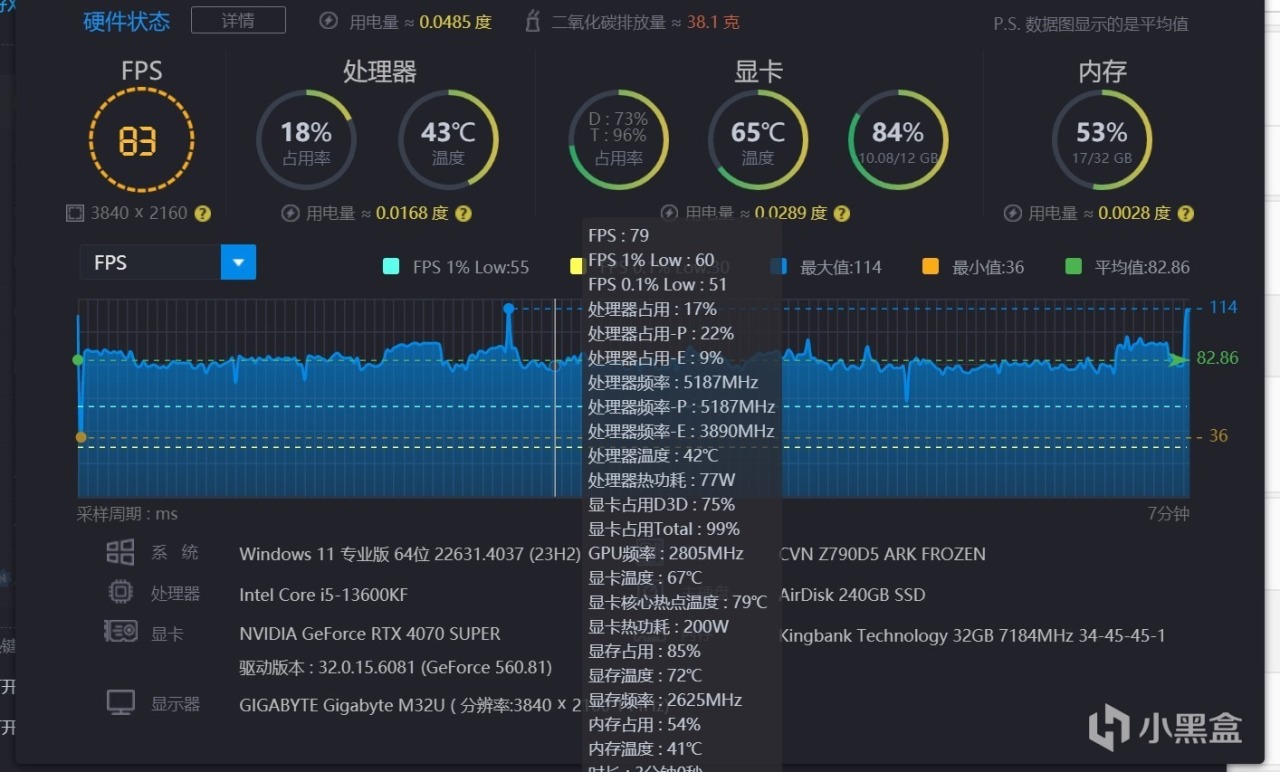Click the NVIDIA GeForce RTX 4070 SUPER text
The image size is (1280, 772).
(370, 634)
